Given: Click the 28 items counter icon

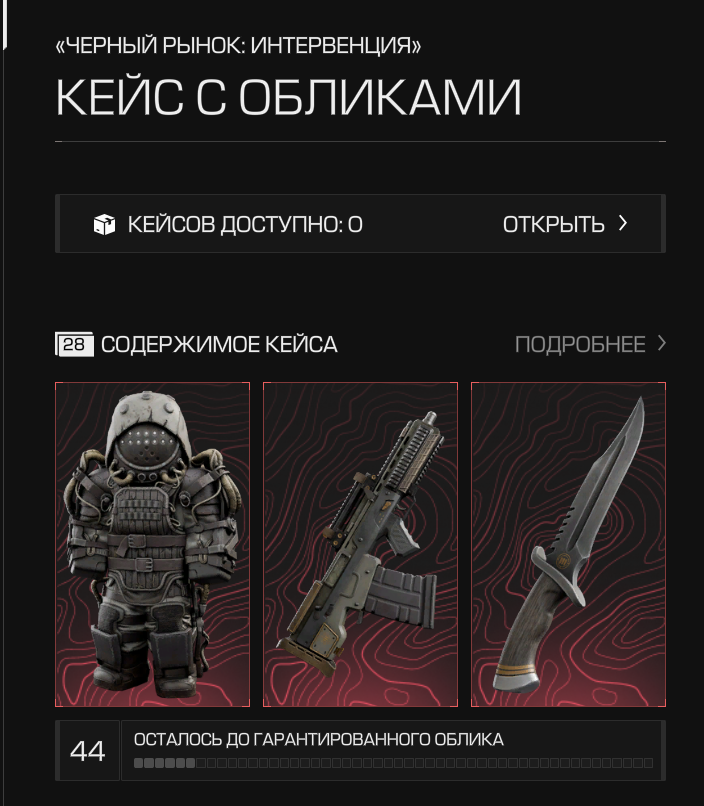Looking at the screenshot, I should tap(74, 344).
